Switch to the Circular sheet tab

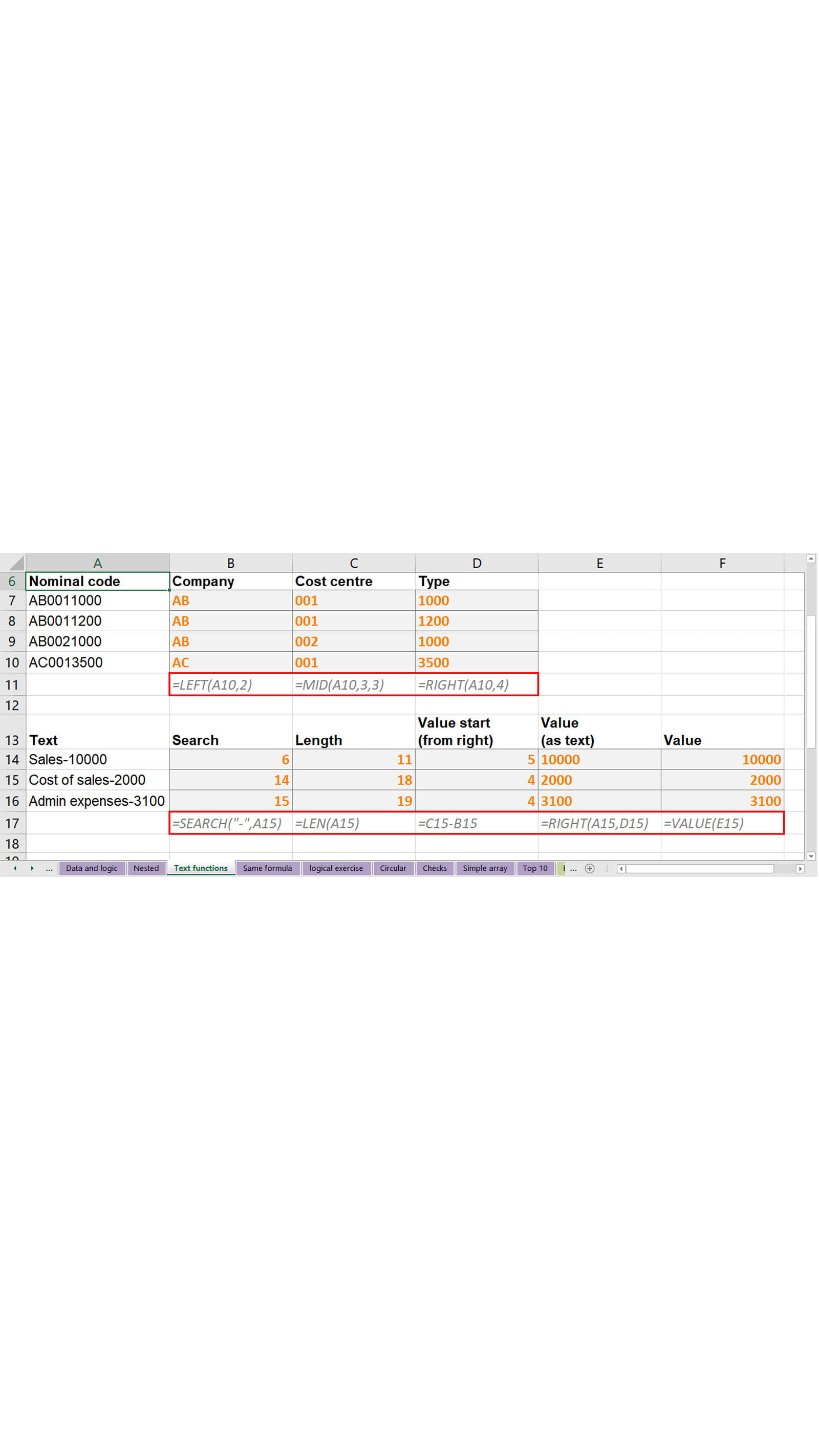coord(393,868)
